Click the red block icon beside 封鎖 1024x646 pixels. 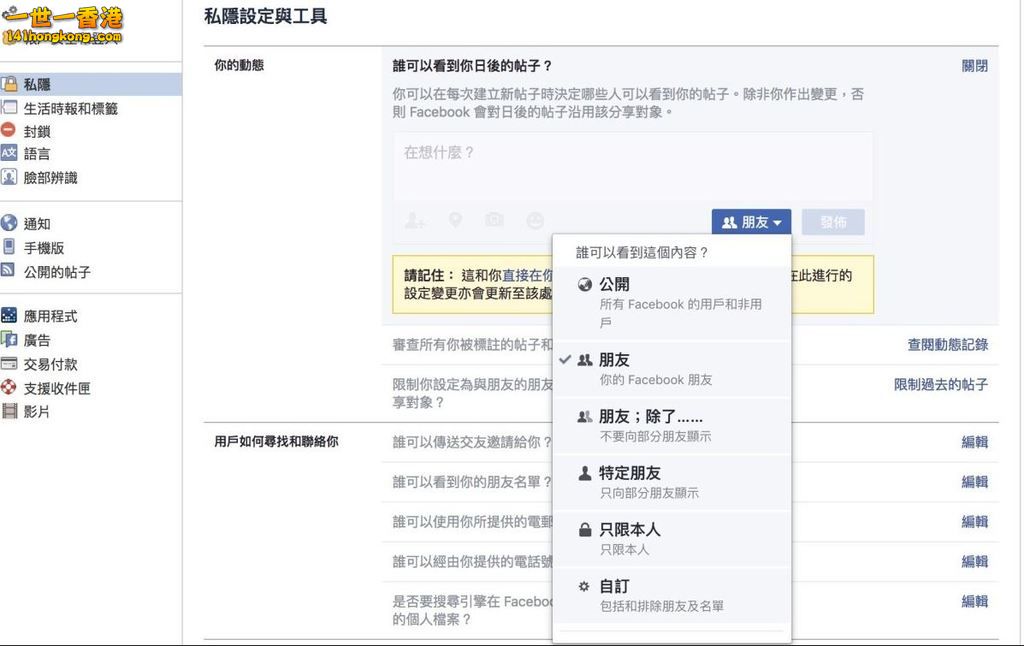pyautogui.click(x=8, y=130)
